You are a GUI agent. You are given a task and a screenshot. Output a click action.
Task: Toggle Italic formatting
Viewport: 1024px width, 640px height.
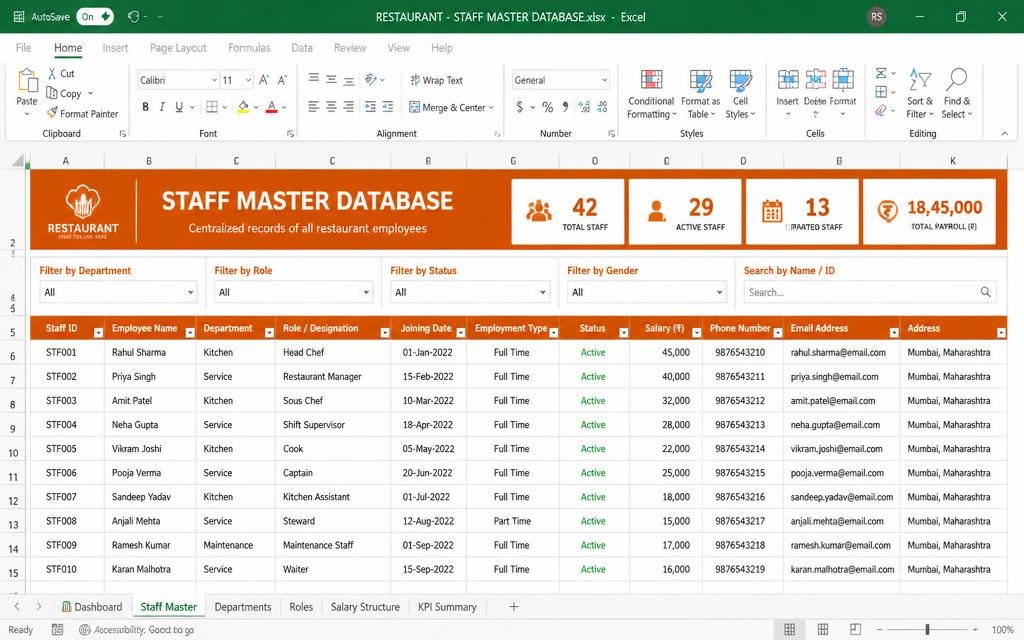click(x=162, y=106)
